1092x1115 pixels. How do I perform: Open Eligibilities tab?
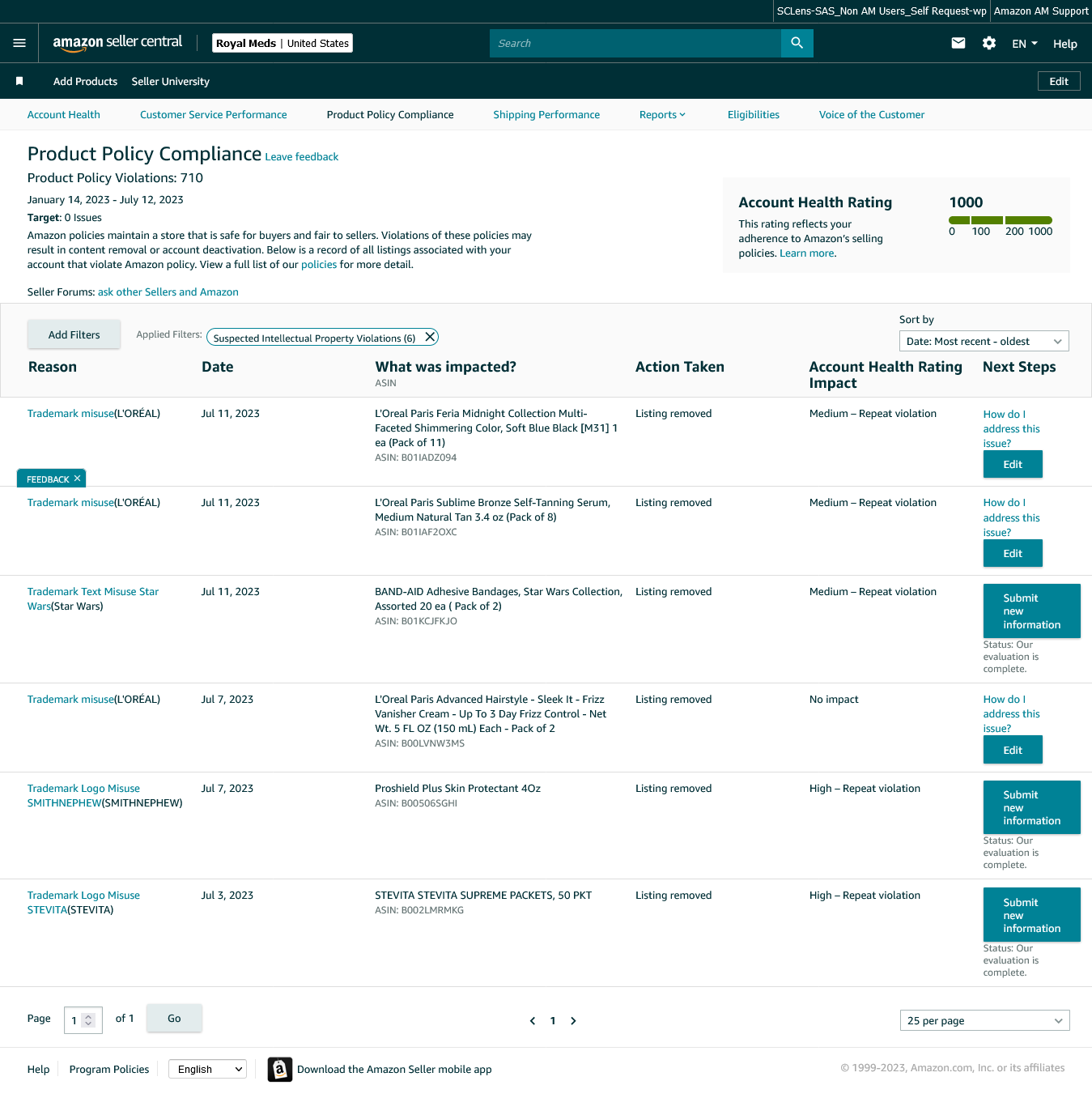754,115
